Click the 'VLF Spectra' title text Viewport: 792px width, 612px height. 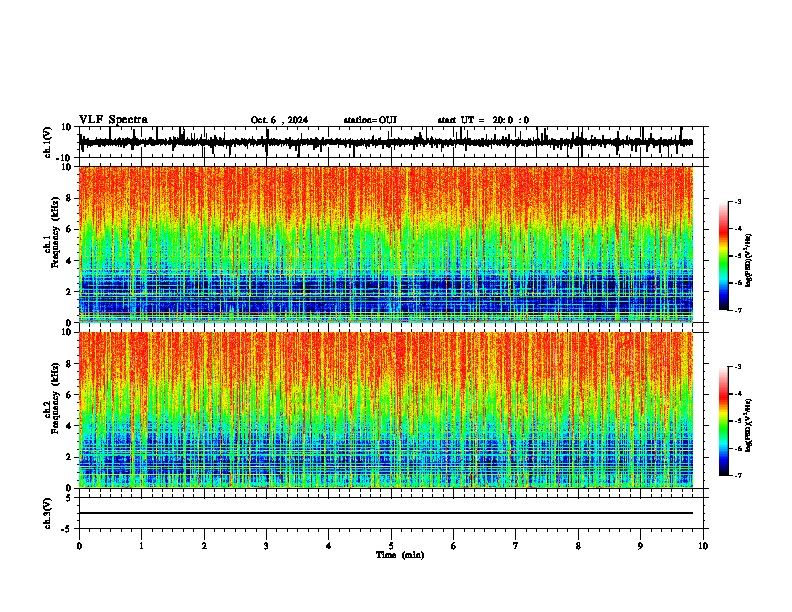tap(113, 120)
